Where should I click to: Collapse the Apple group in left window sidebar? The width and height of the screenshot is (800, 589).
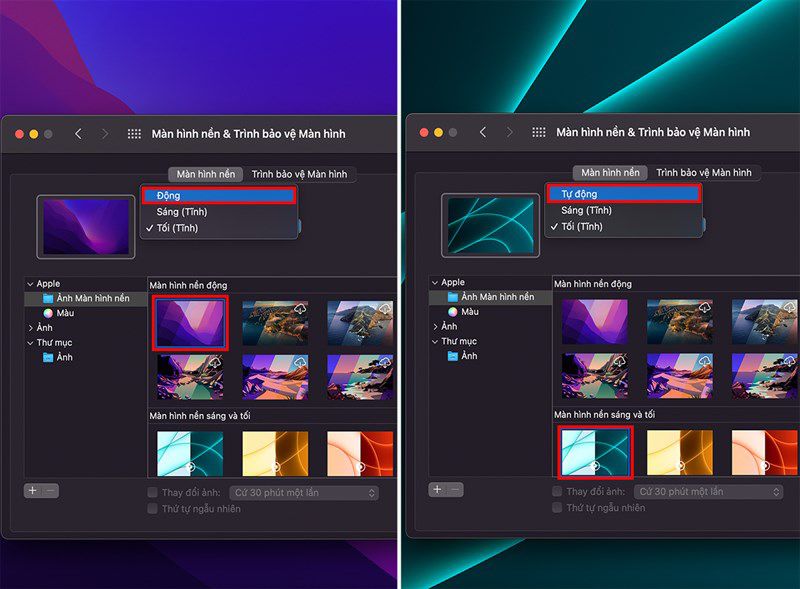30,284
